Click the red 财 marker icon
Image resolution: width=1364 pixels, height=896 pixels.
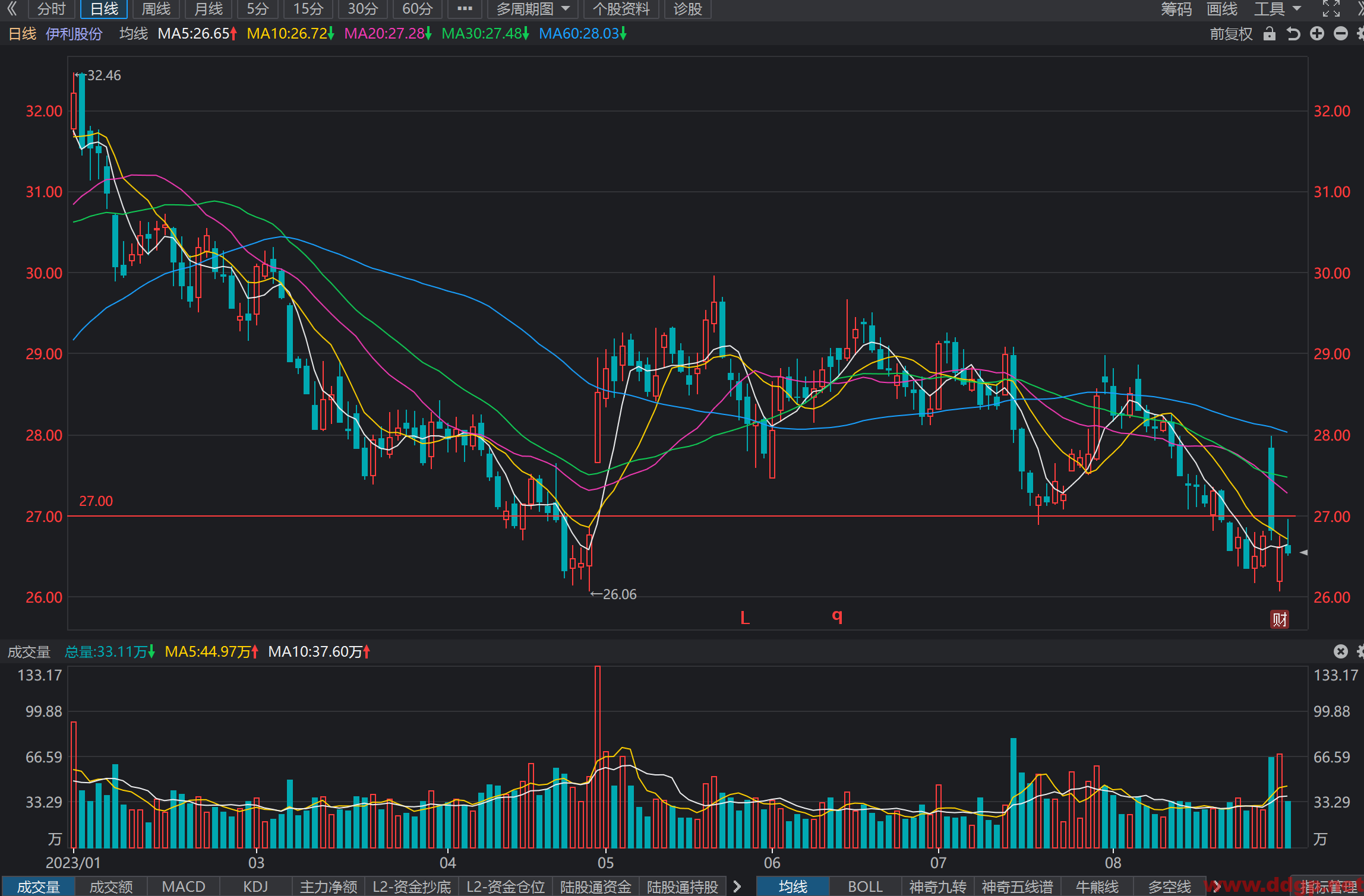1279,619
